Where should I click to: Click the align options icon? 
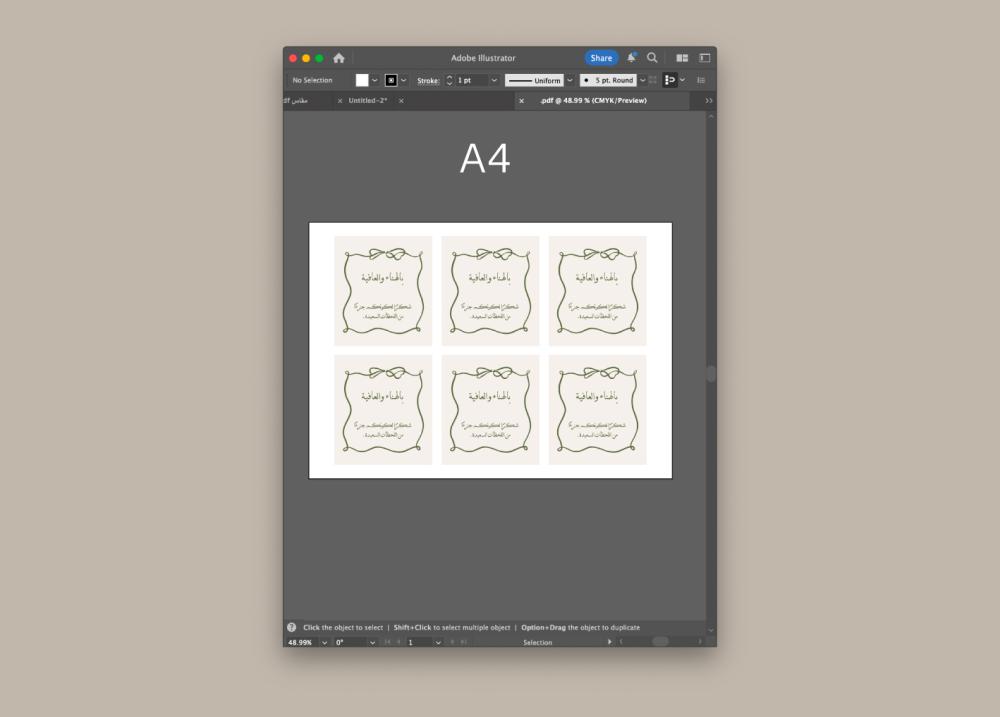tap(670, 80)
